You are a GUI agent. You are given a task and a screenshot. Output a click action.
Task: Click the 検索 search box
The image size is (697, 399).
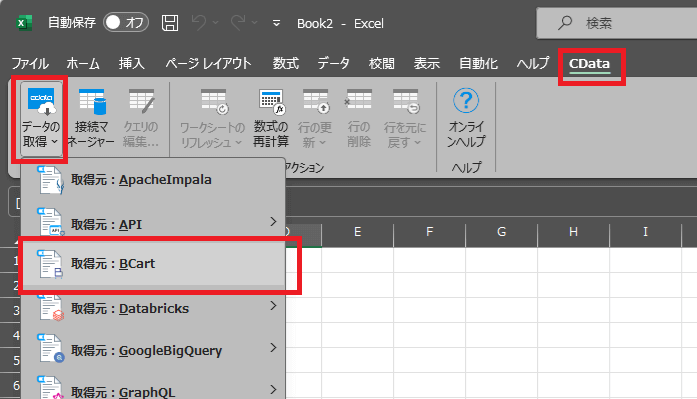[617, 23]
